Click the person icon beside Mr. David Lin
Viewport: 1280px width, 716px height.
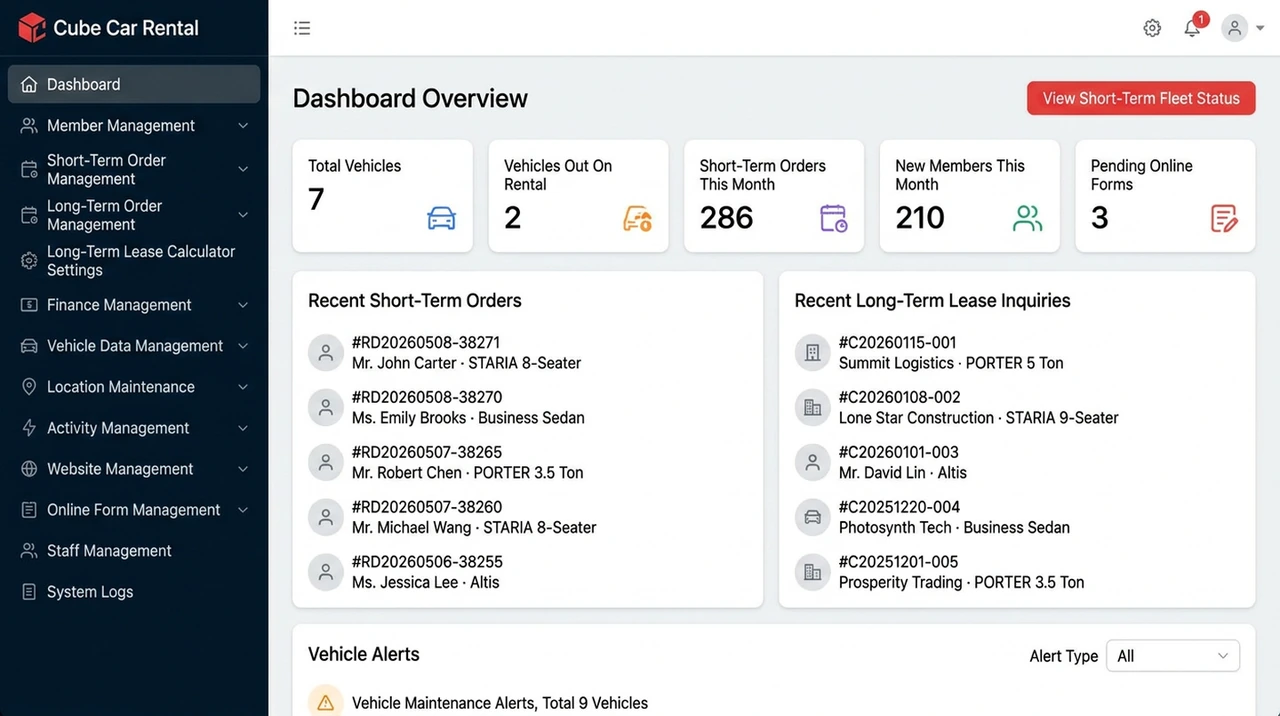click(x=812, y=462)
